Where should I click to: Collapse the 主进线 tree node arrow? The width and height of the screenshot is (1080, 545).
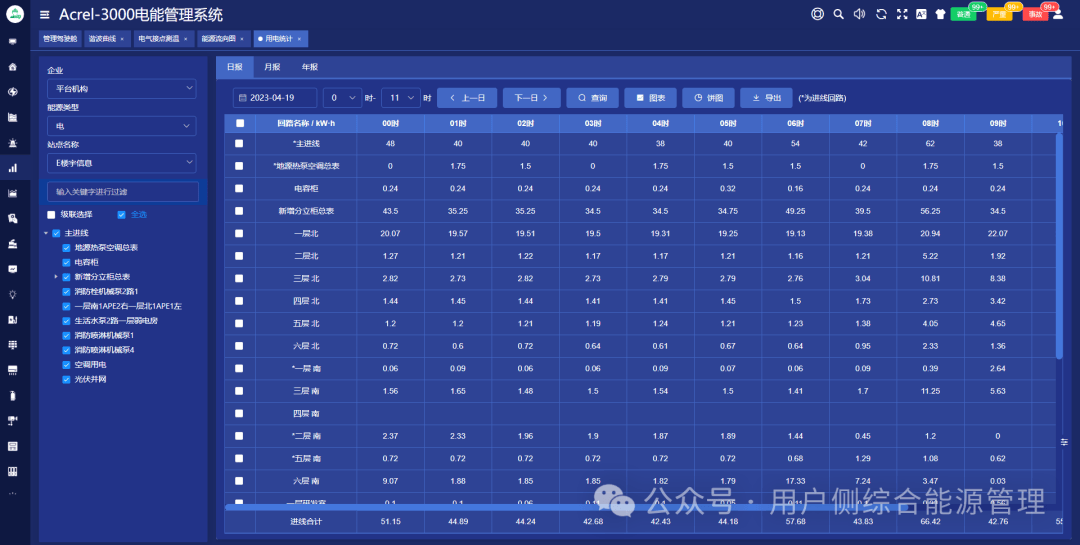coord(46,233)
